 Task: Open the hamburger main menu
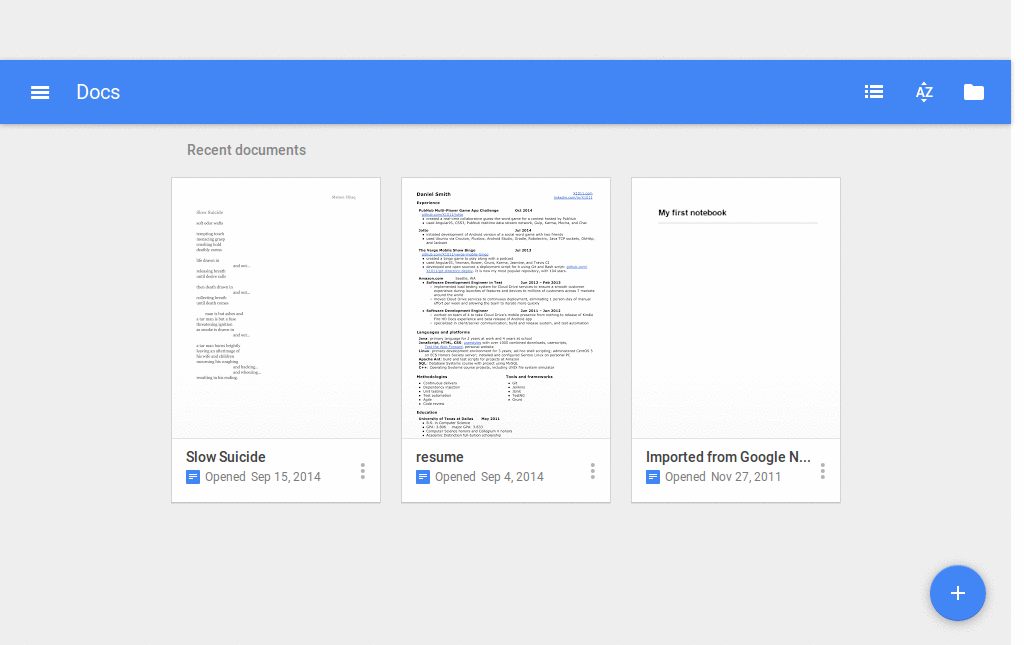40,92
